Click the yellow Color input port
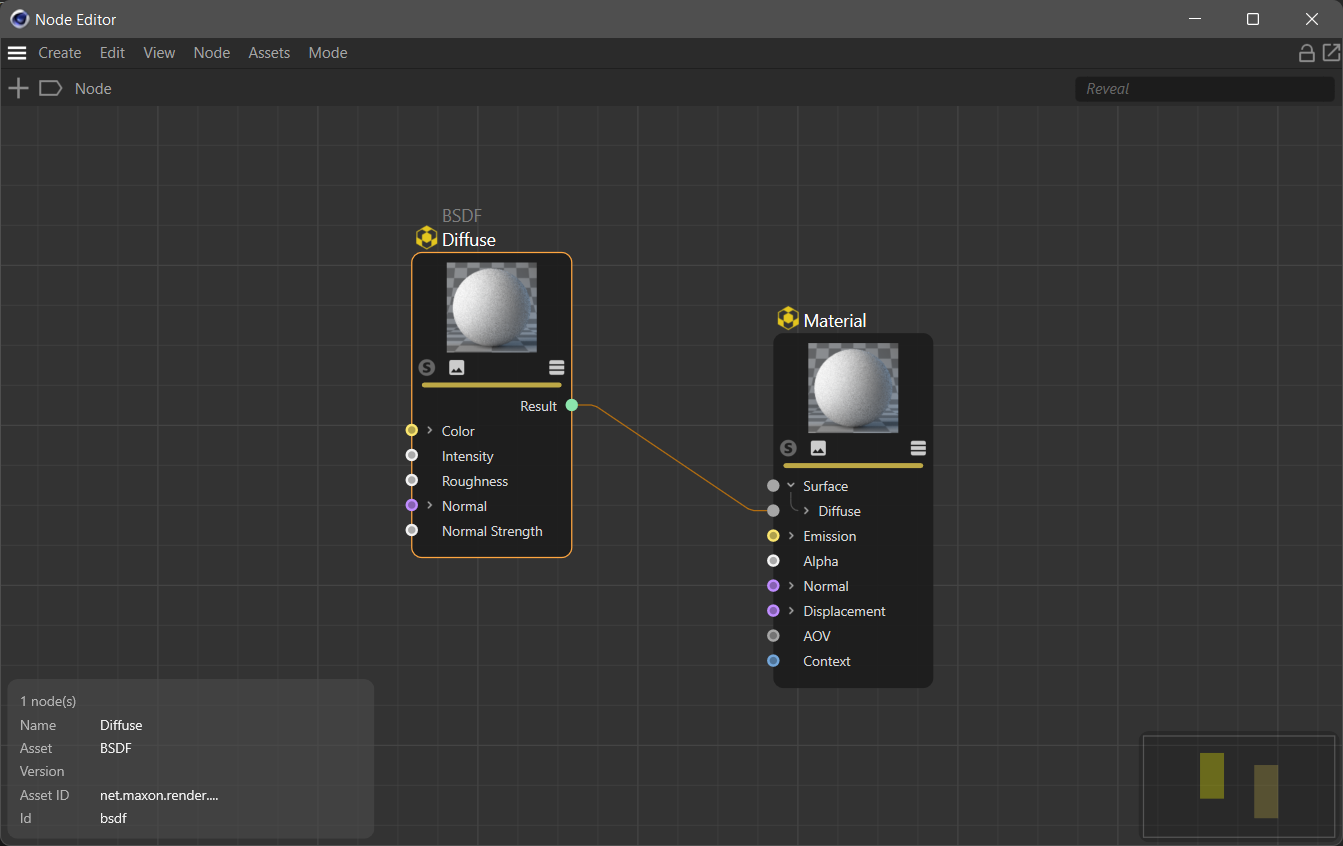This screenshot has height=846, width=1343. coord(412,430)
